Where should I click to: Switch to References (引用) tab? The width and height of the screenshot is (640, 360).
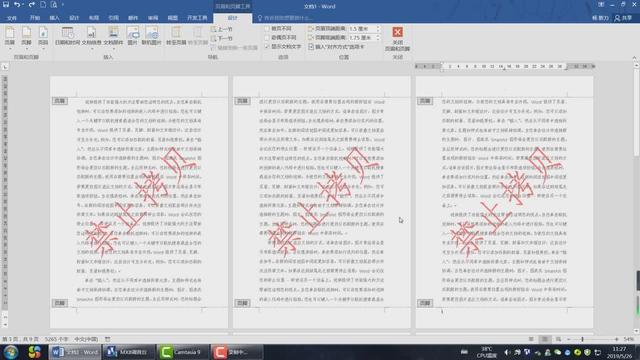(113, 18)
